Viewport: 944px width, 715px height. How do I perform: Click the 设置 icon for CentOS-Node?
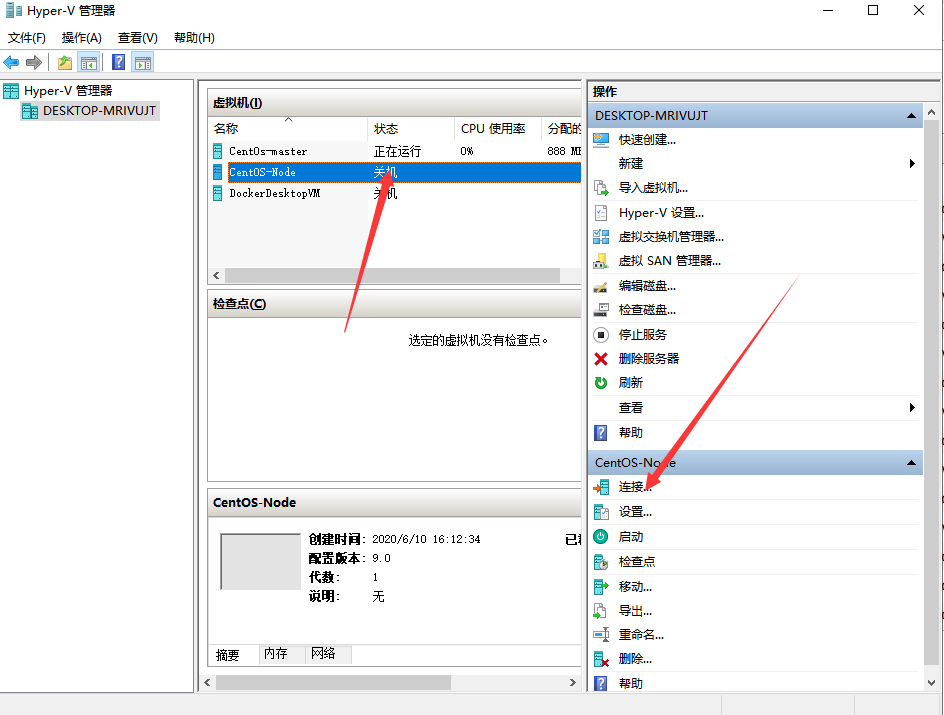coord(601,512)
